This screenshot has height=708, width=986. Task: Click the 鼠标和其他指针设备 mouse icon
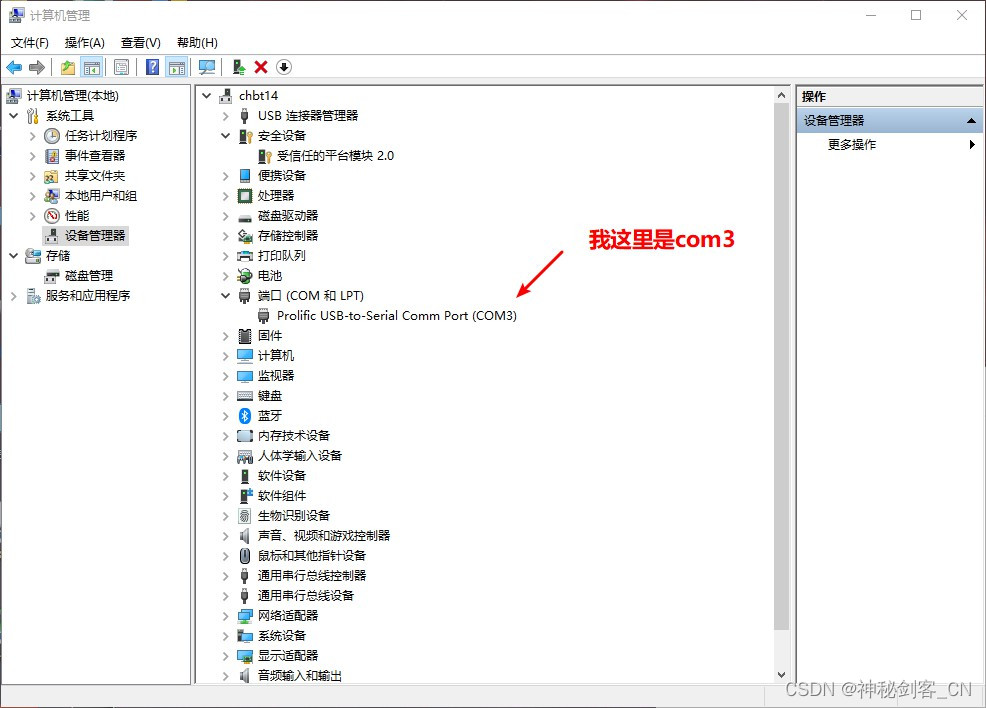click(x=245, y=556)
